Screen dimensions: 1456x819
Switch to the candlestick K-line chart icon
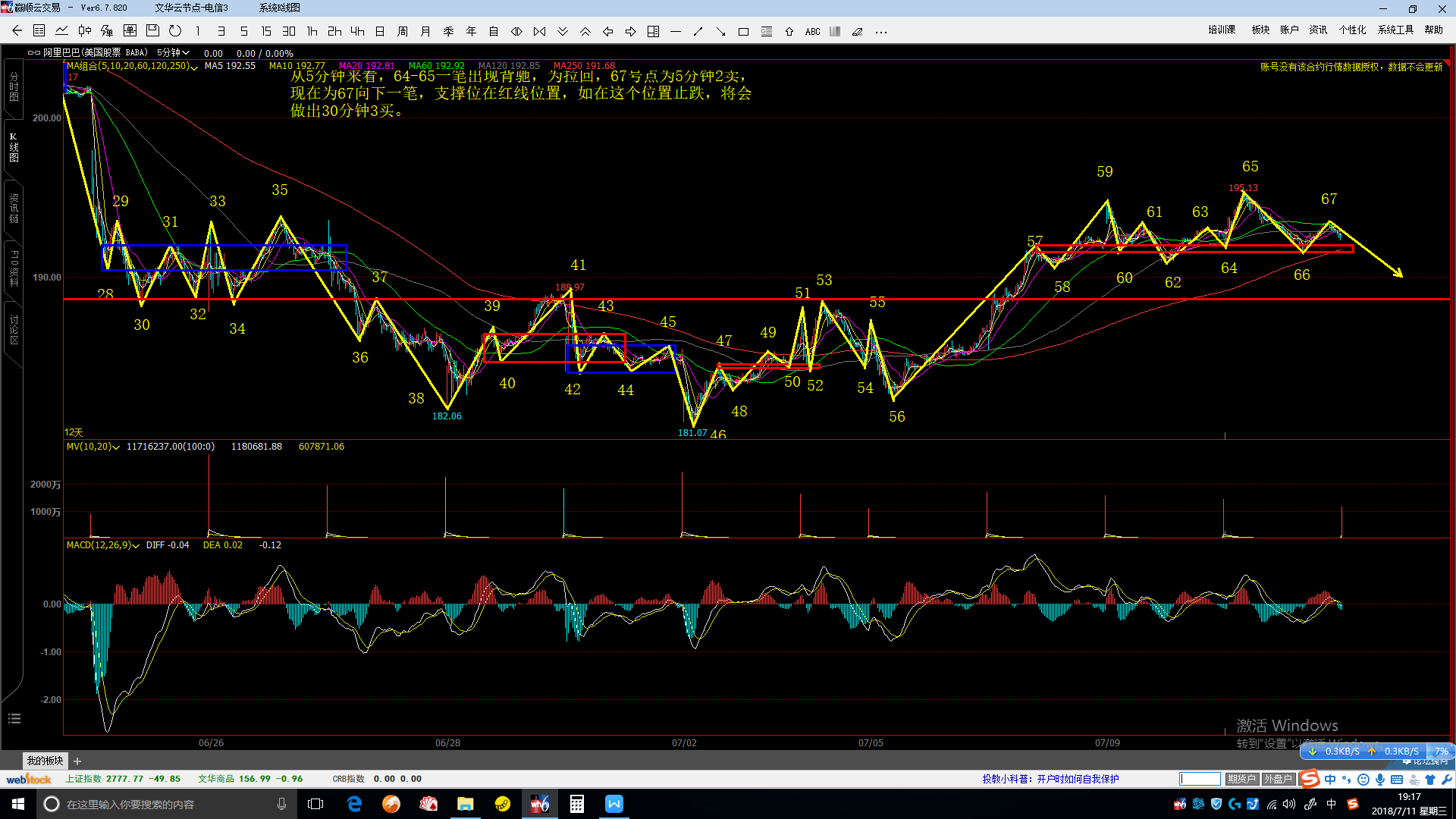click(x=85, y=31)
